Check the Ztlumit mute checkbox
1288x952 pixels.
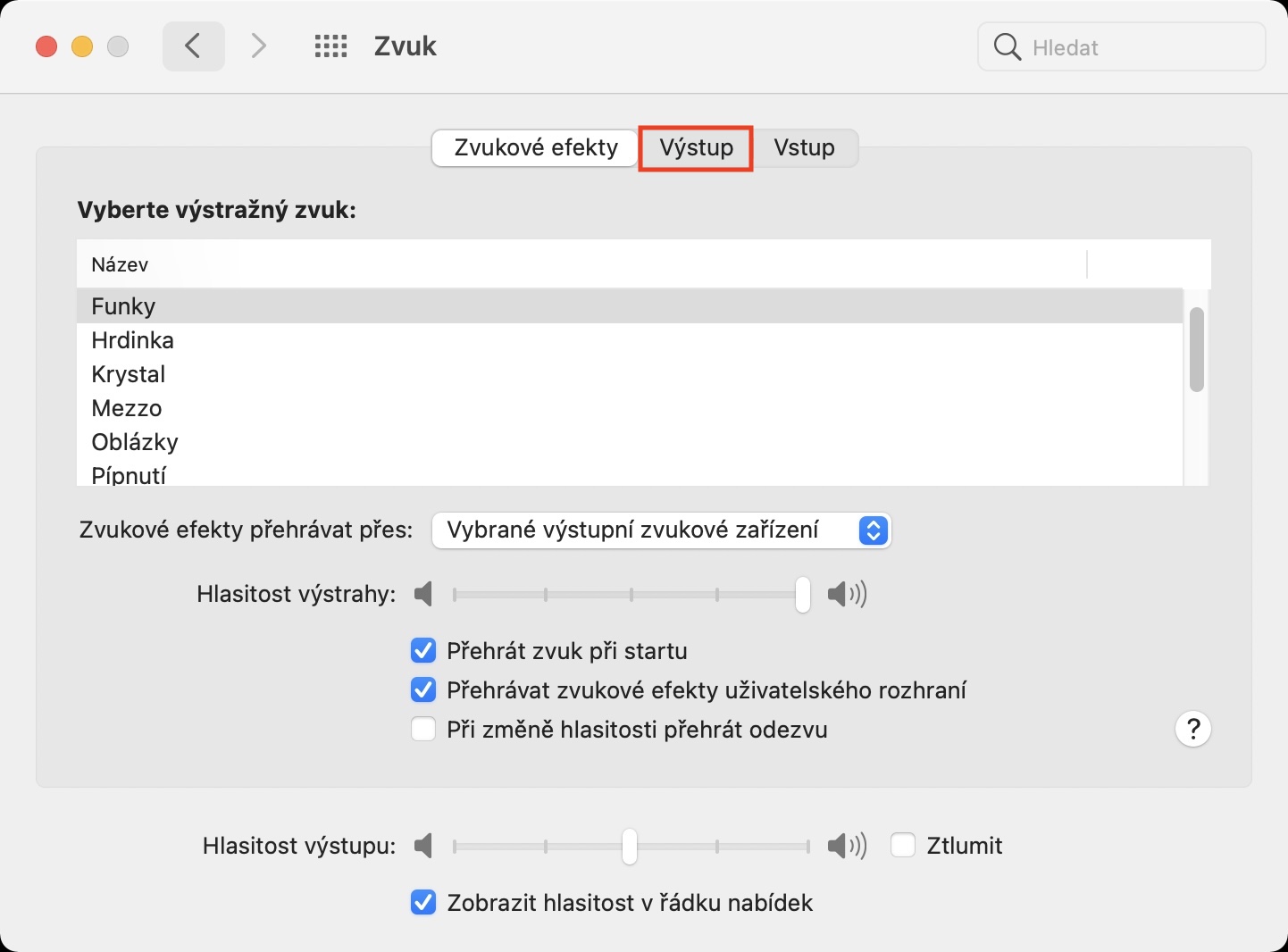(903, 845)
